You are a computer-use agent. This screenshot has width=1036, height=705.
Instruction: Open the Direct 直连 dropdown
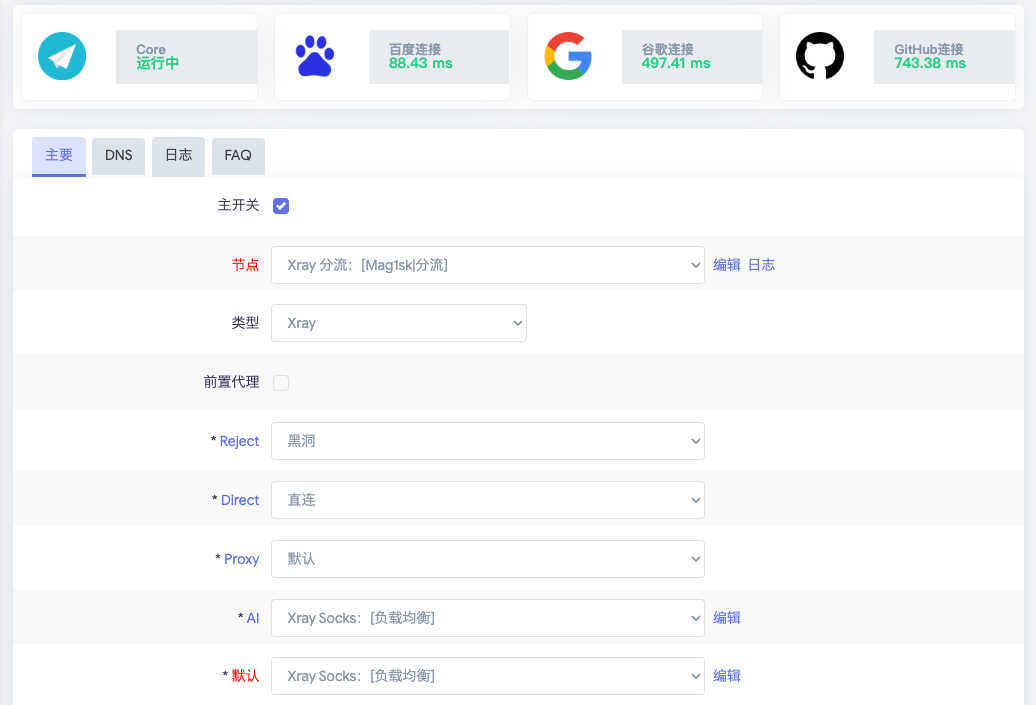coord(487,500)
